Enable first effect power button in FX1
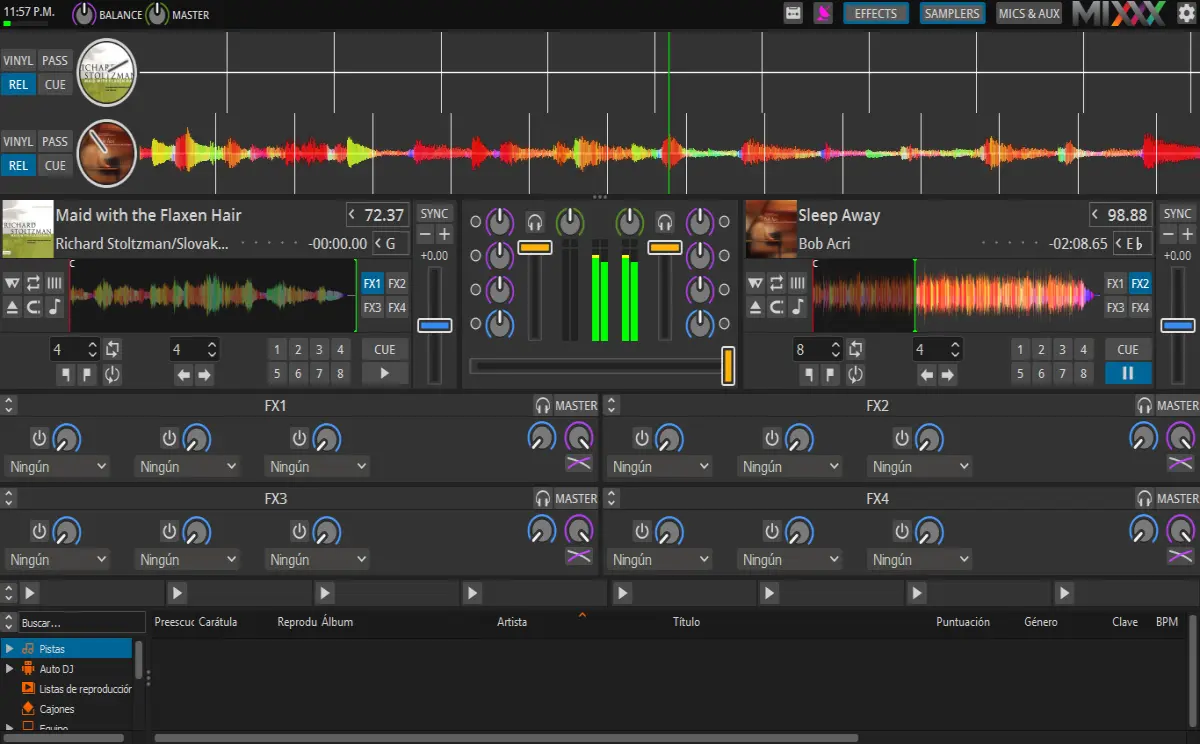Image resolution: width=1200 pixels, height=744 pixels. (39, 438)
